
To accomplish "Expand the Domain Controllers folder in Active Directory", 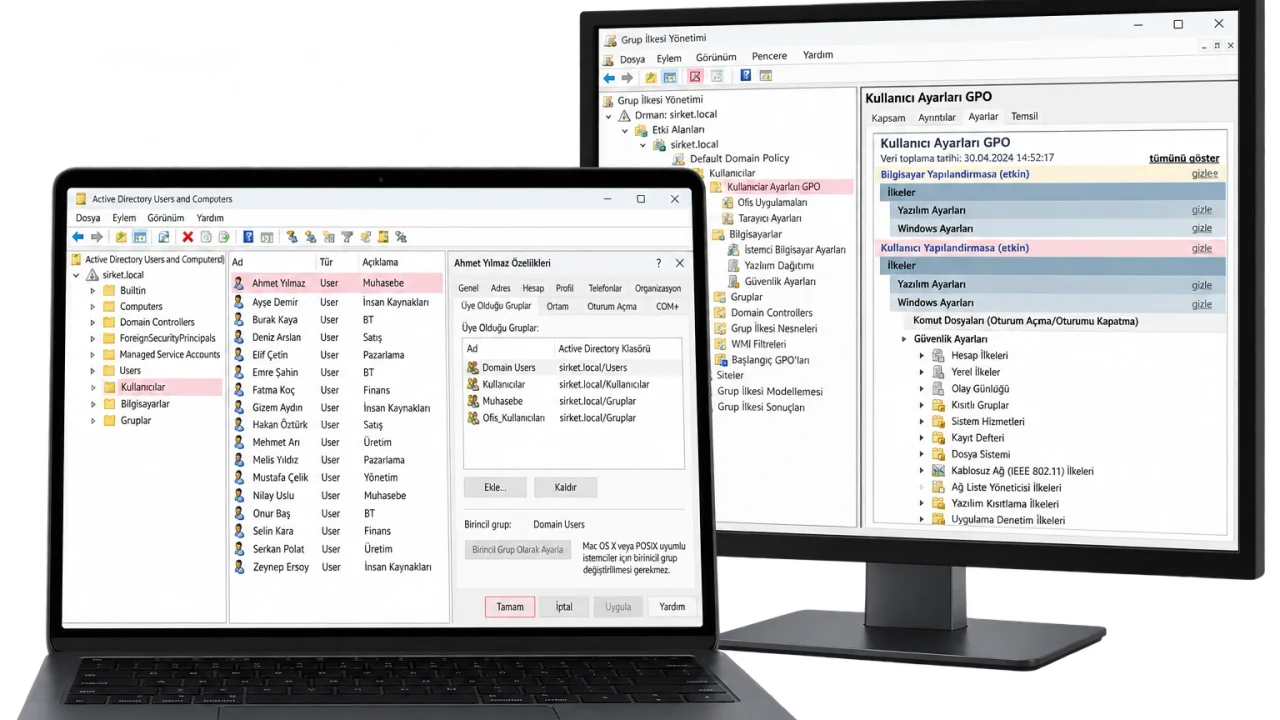I will [93, 322].
